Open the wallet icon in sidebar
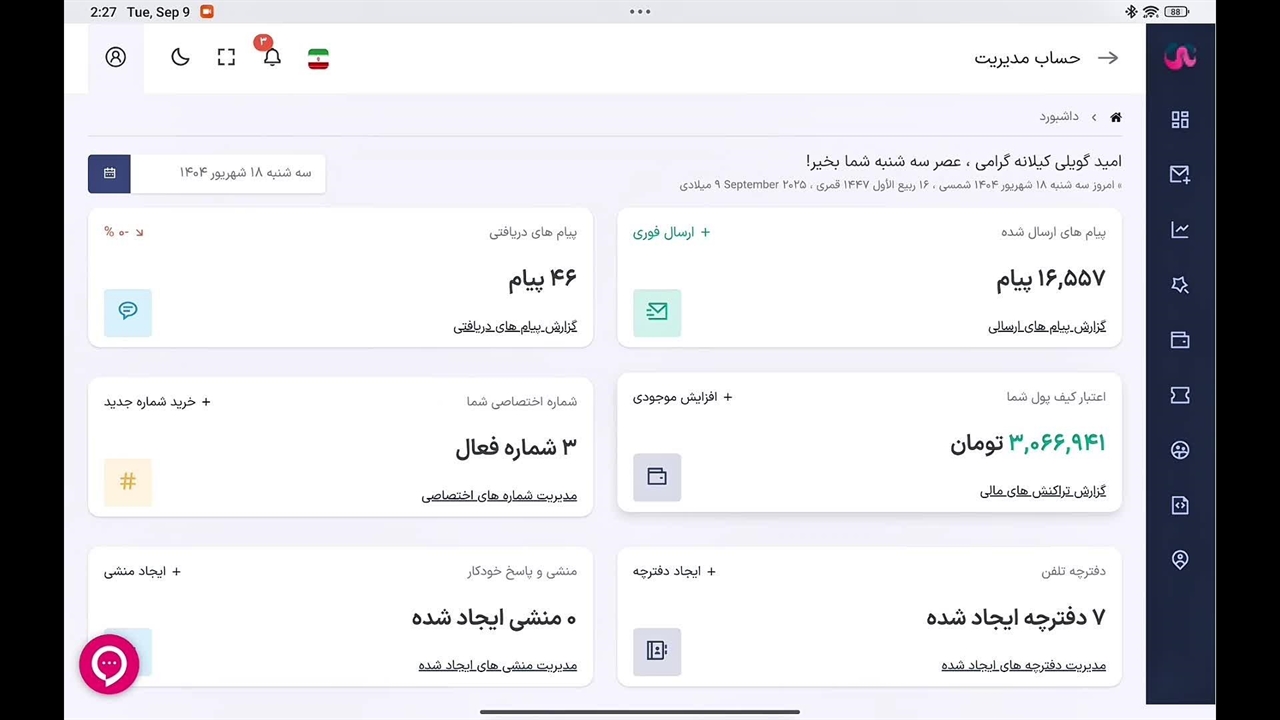The image size is (1280, 720). click(1180, 340)
